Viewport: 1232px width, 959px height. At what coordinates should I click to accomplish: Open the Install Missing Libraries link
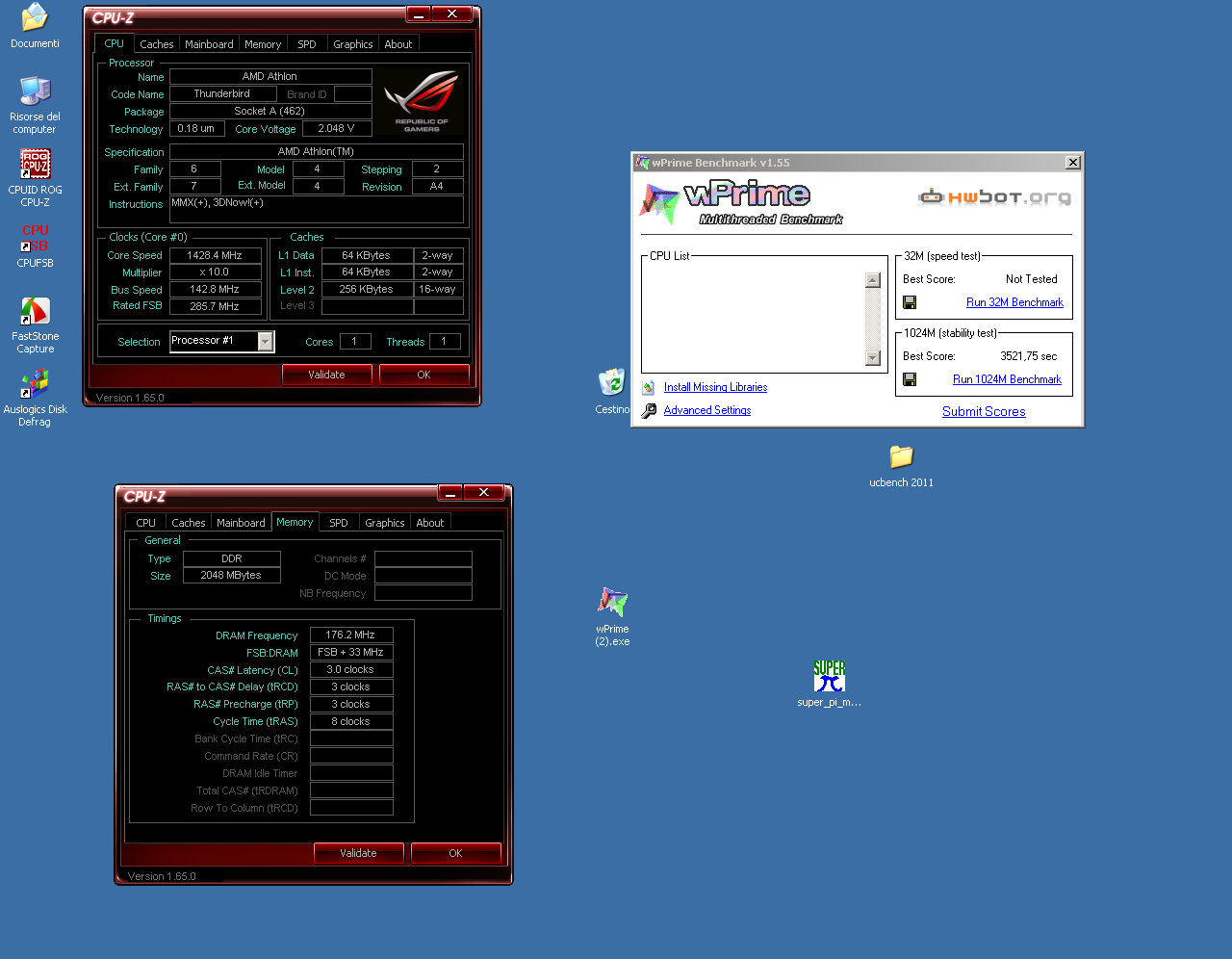[x=715, y=387]
